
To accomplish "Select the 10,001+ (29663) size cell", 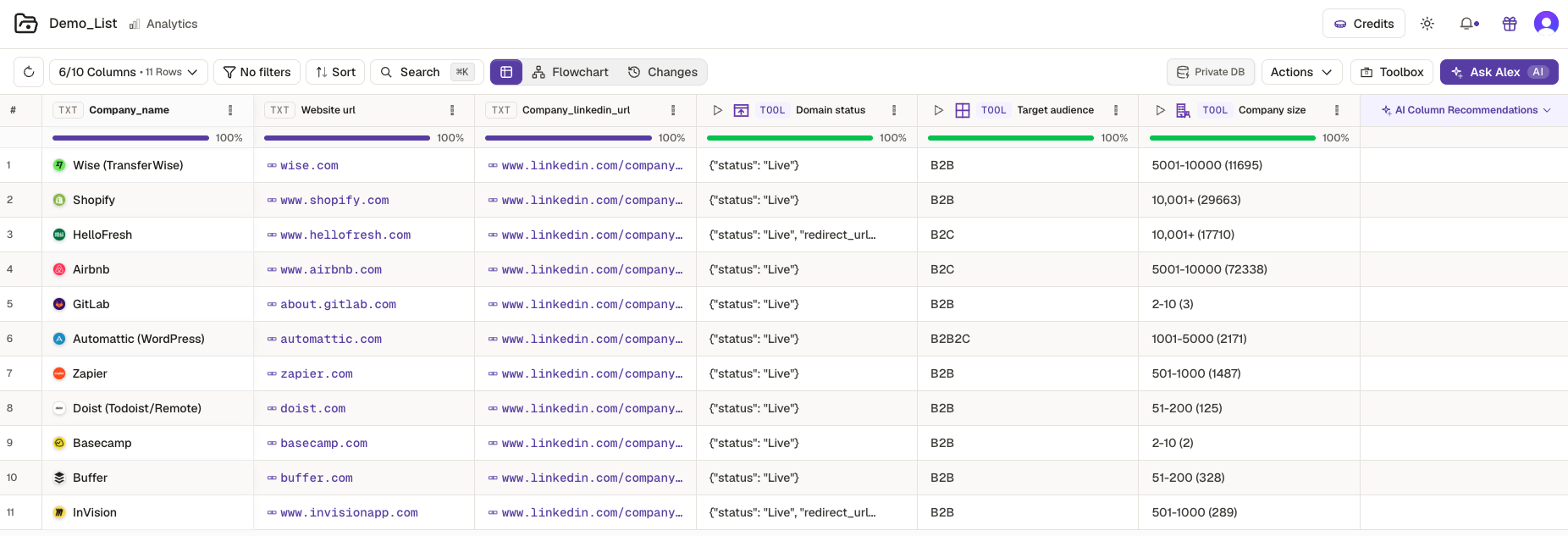I will tap(1250, 200).
